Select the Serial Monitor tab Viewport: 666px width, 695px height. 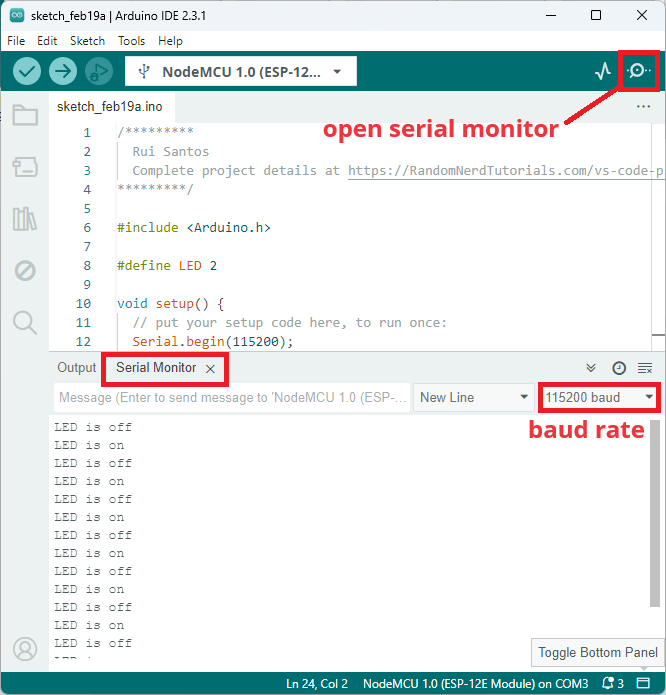click(x=156, y=367)
